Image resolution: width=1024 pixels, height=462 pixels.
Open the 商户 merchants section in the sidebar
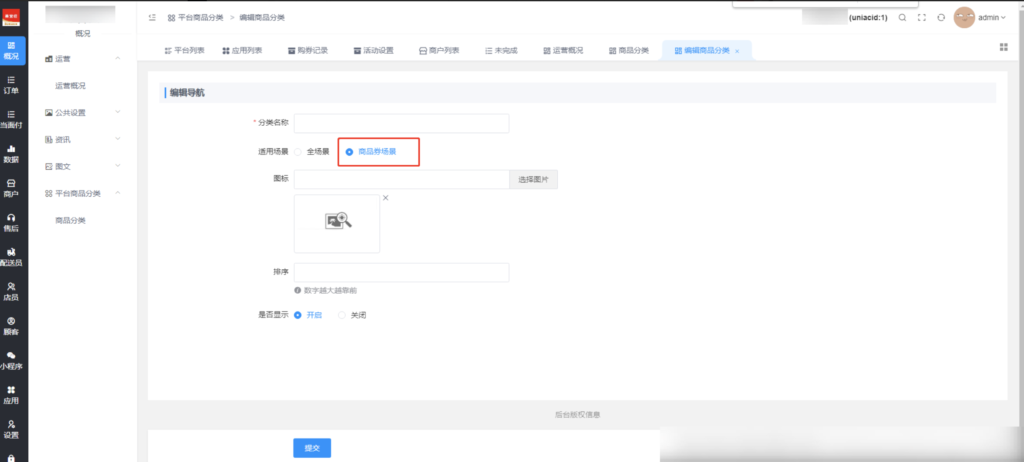click(x=12, y=189)
